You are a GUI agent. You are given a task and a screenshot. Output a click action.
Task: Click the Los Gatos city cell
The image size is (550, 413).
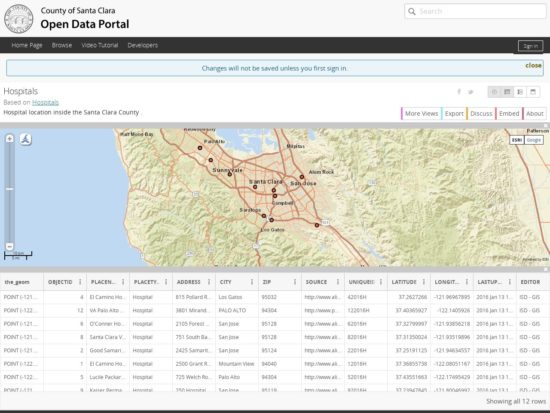[x=237, y=297]
